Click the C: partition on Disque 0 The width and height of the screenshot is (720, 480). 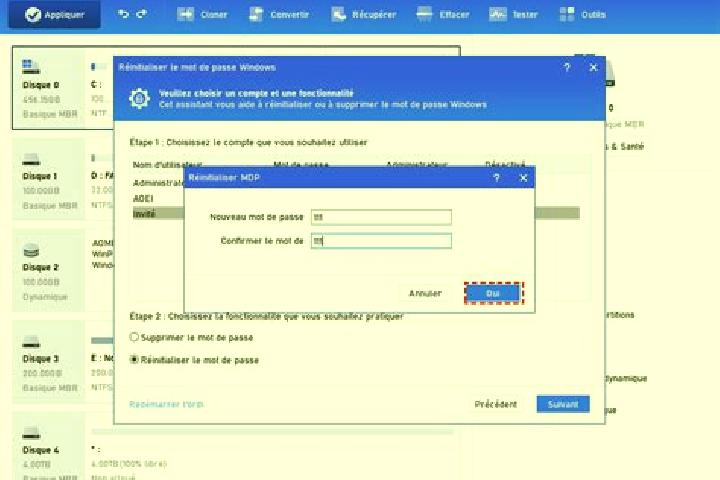coord(101,88)
